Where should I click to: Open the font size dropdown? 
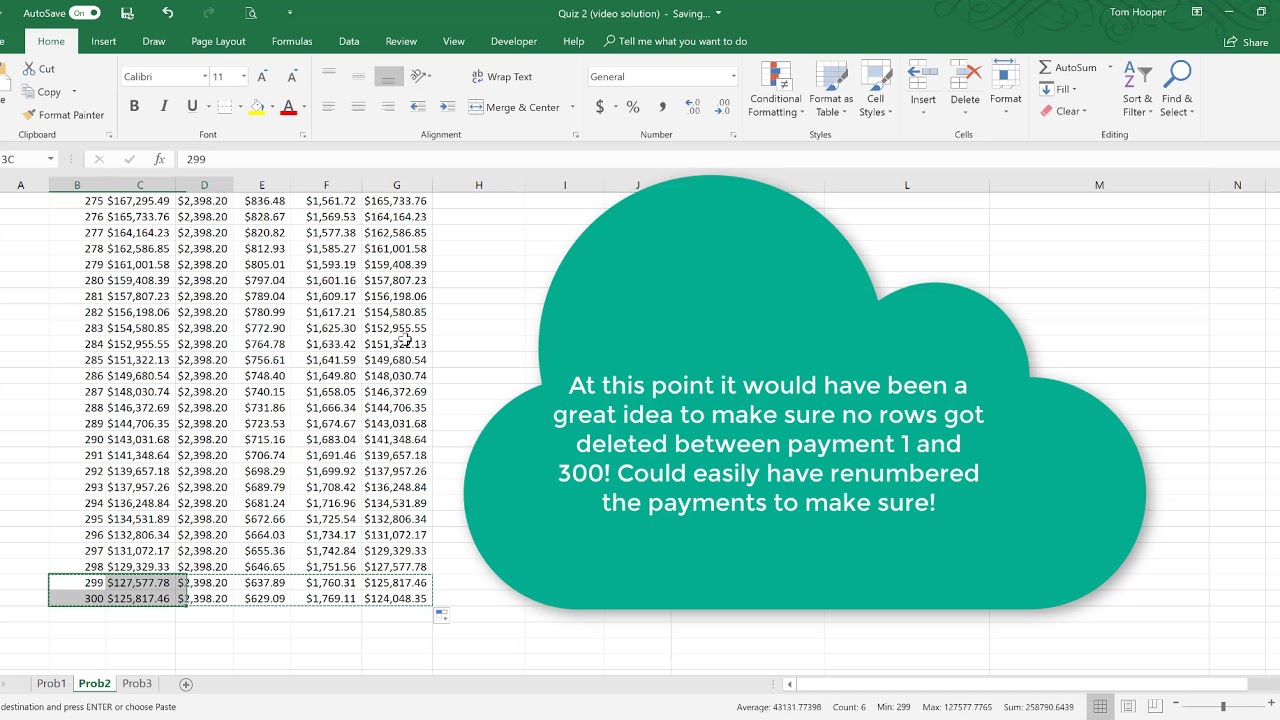[x=243, y=77]
